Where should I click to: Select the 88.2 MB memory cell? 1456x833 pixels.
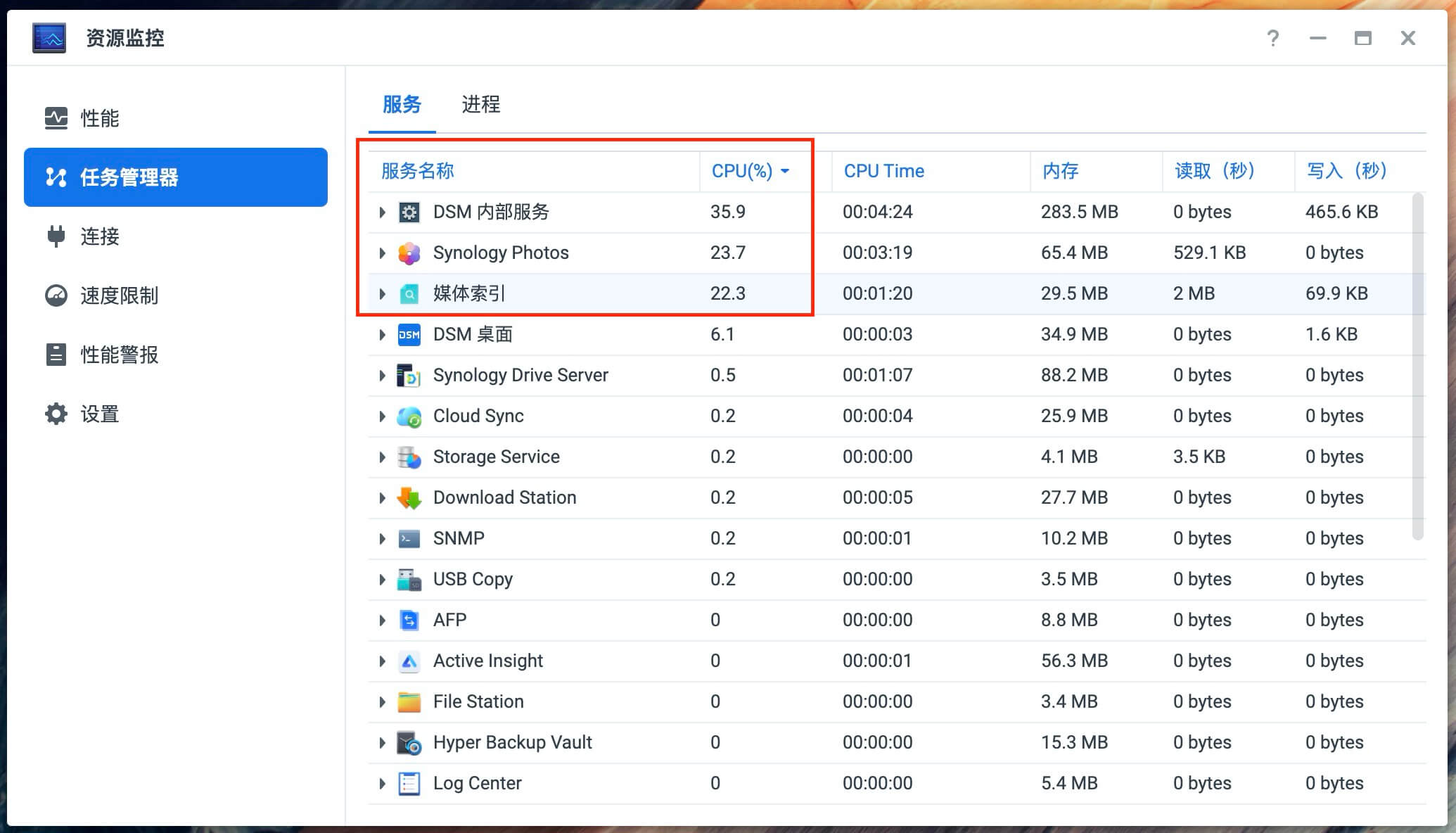click(1075, 375)
